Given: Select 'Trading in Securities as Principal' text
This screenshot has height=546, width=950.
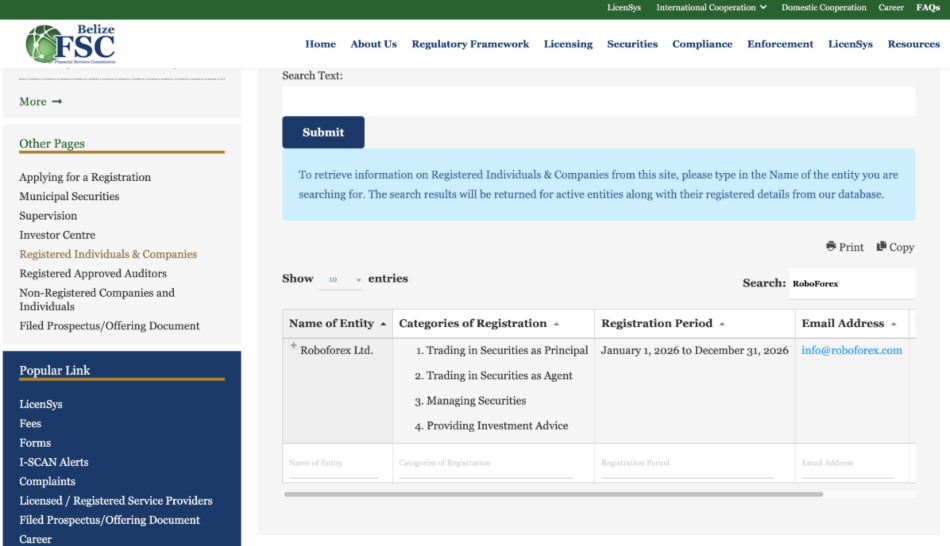Looking at the screenshot, I should [x=507, y=350].
